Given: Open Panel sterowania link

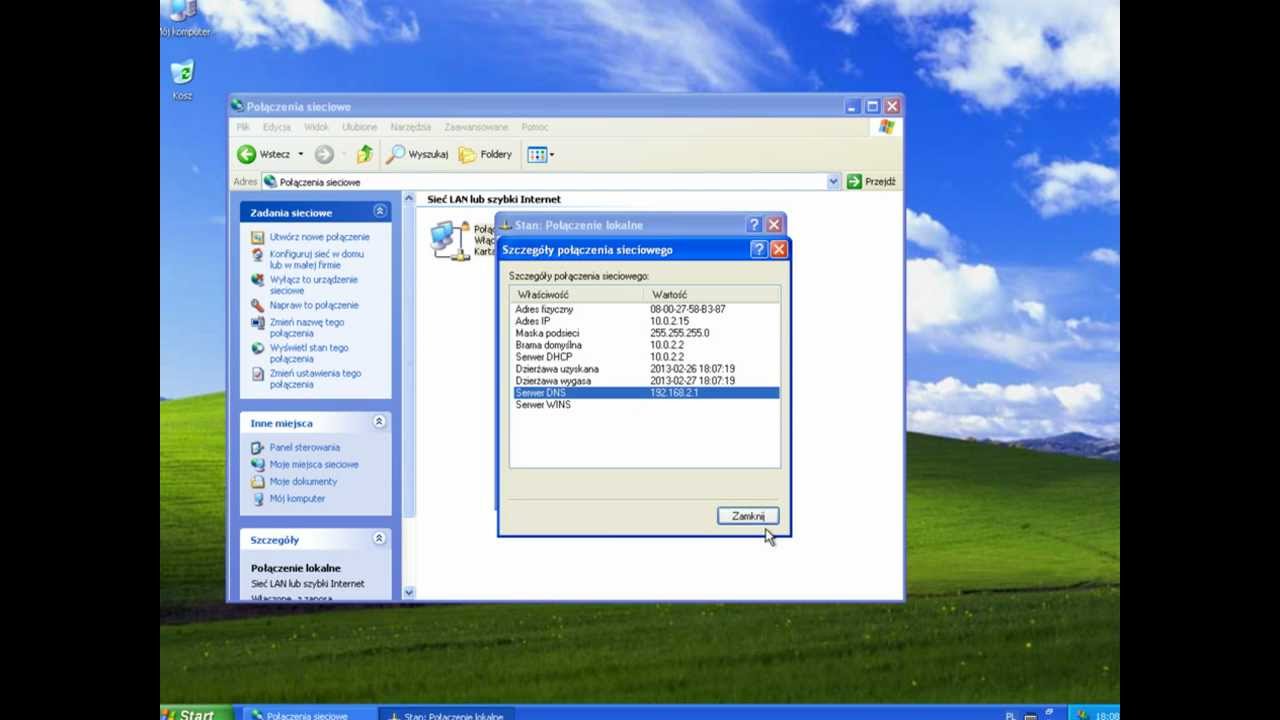Looking at the screenshot, I should pyautogui.click(x=304, y=447).
